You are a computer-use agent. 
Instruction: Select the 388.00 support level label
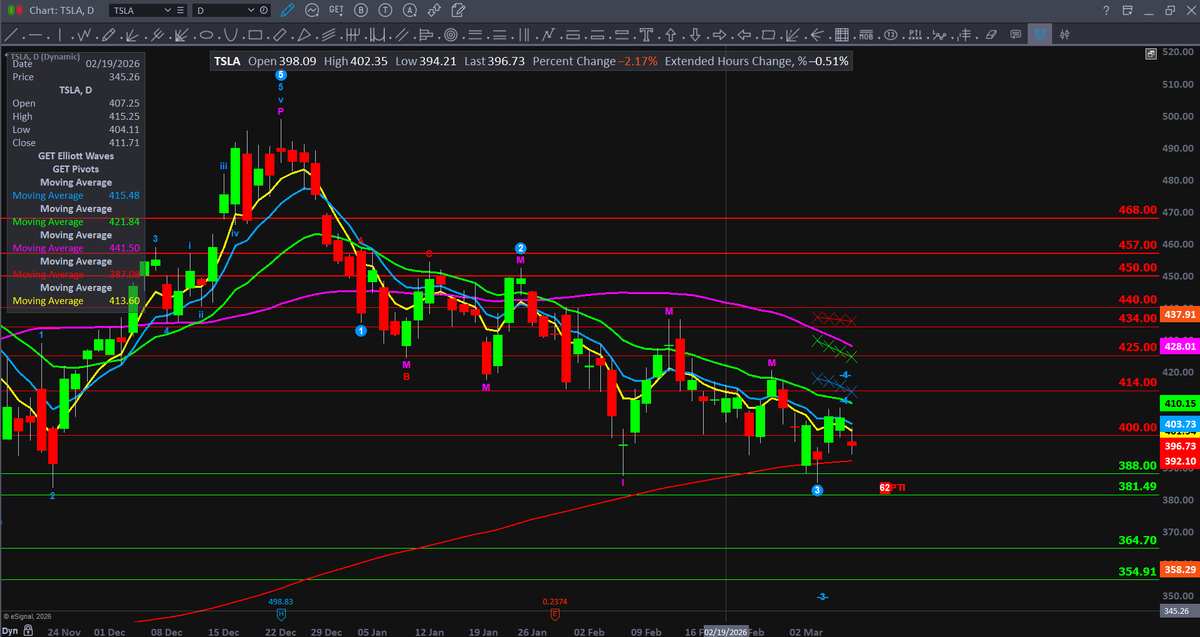pos(1137,466)
